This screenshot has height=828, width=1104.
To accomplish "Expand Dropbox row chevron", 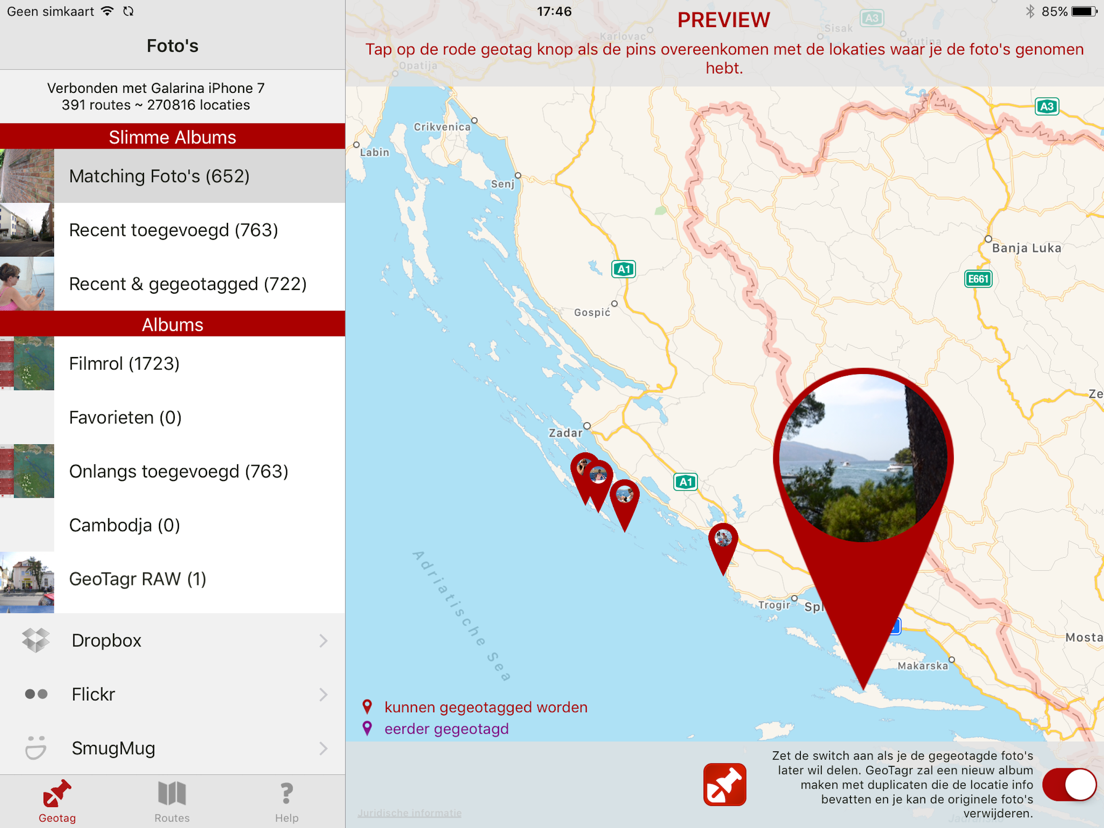I will (x=323, y=640).
